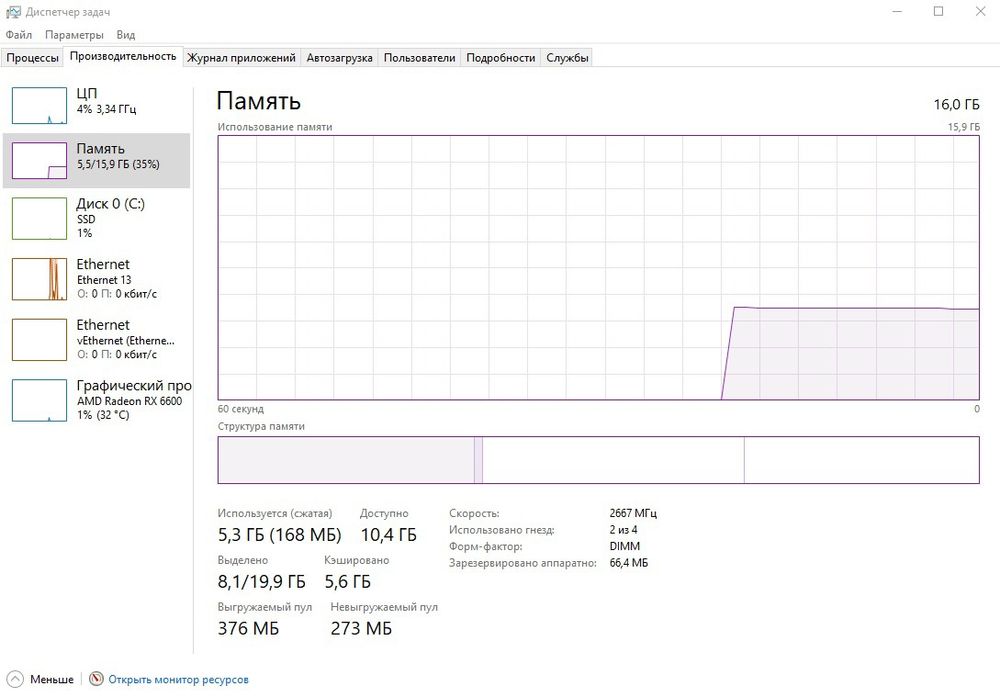
Task: Switch to the Журнал приложений tab
Action: point(241,58)
